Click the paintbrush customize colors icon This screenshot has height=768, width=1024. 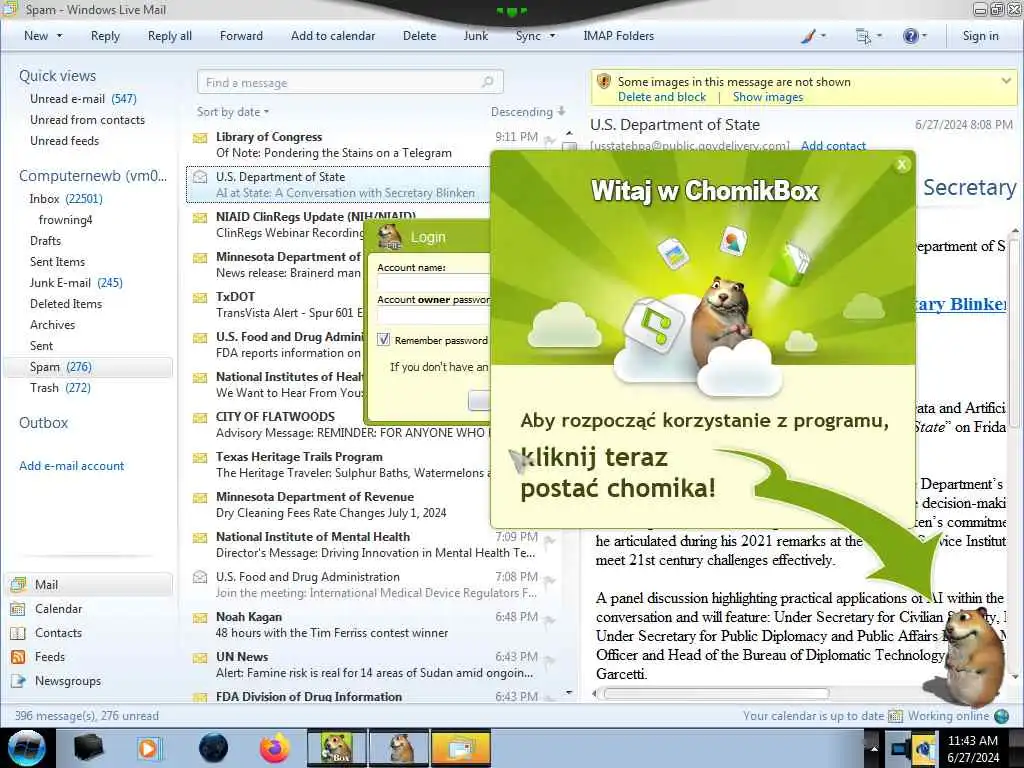coord(808,37)
